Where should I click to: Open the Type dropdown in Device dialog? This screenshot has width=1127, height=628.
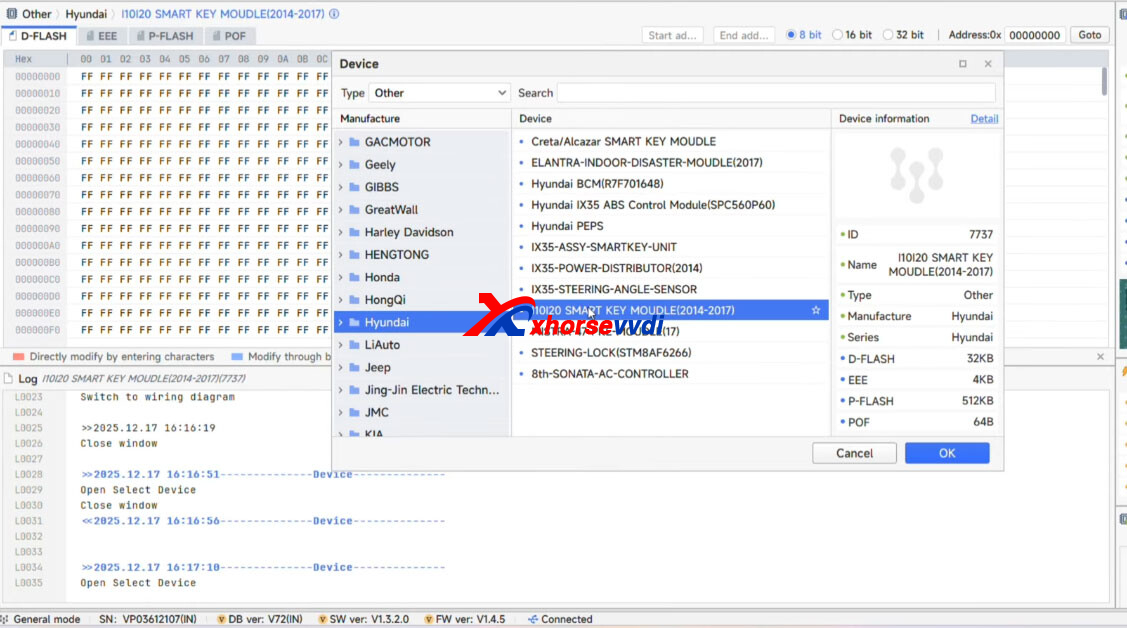(440, 92)
